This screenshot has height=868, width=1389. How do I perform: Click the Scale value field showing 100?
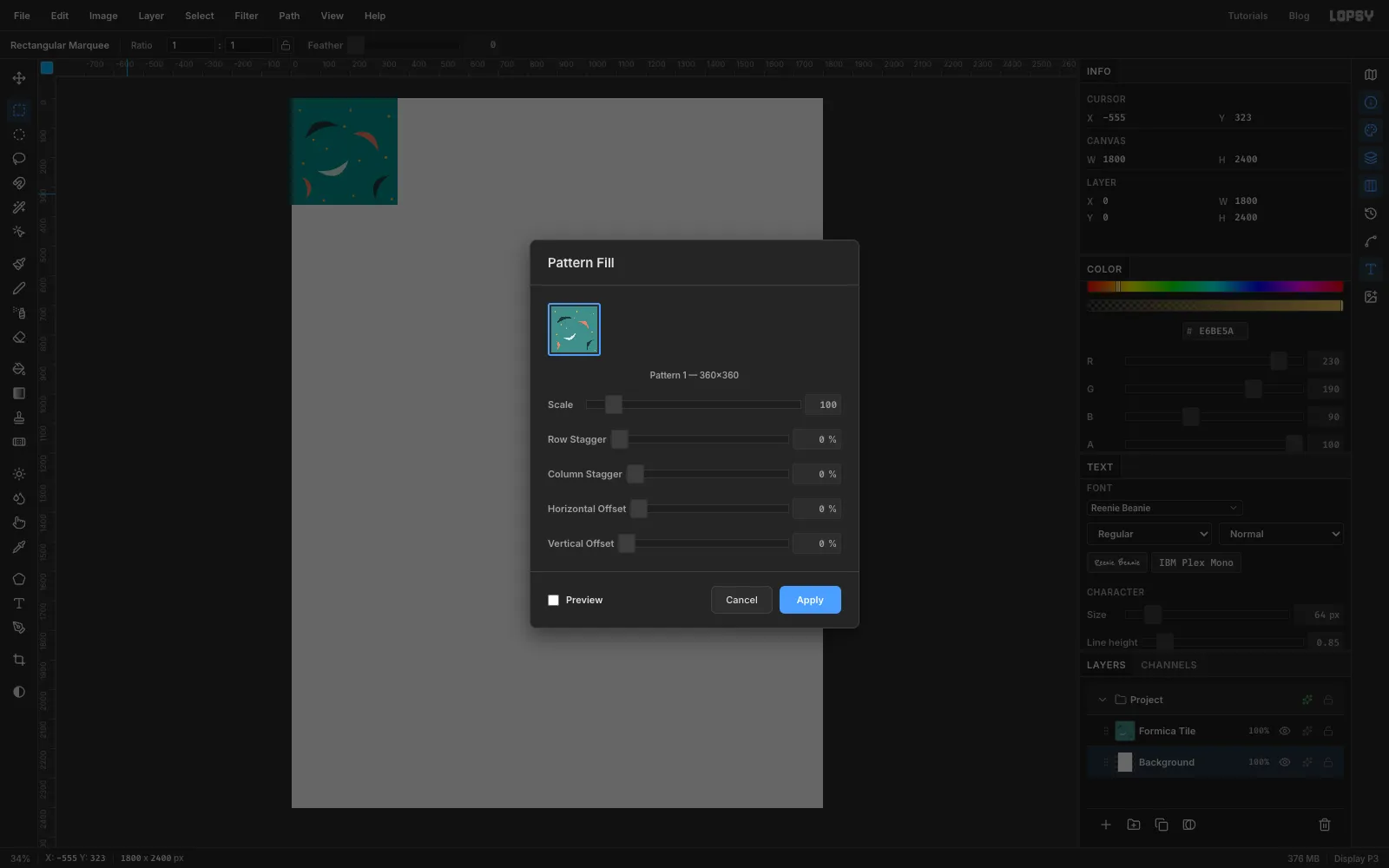tap(823, 404)
